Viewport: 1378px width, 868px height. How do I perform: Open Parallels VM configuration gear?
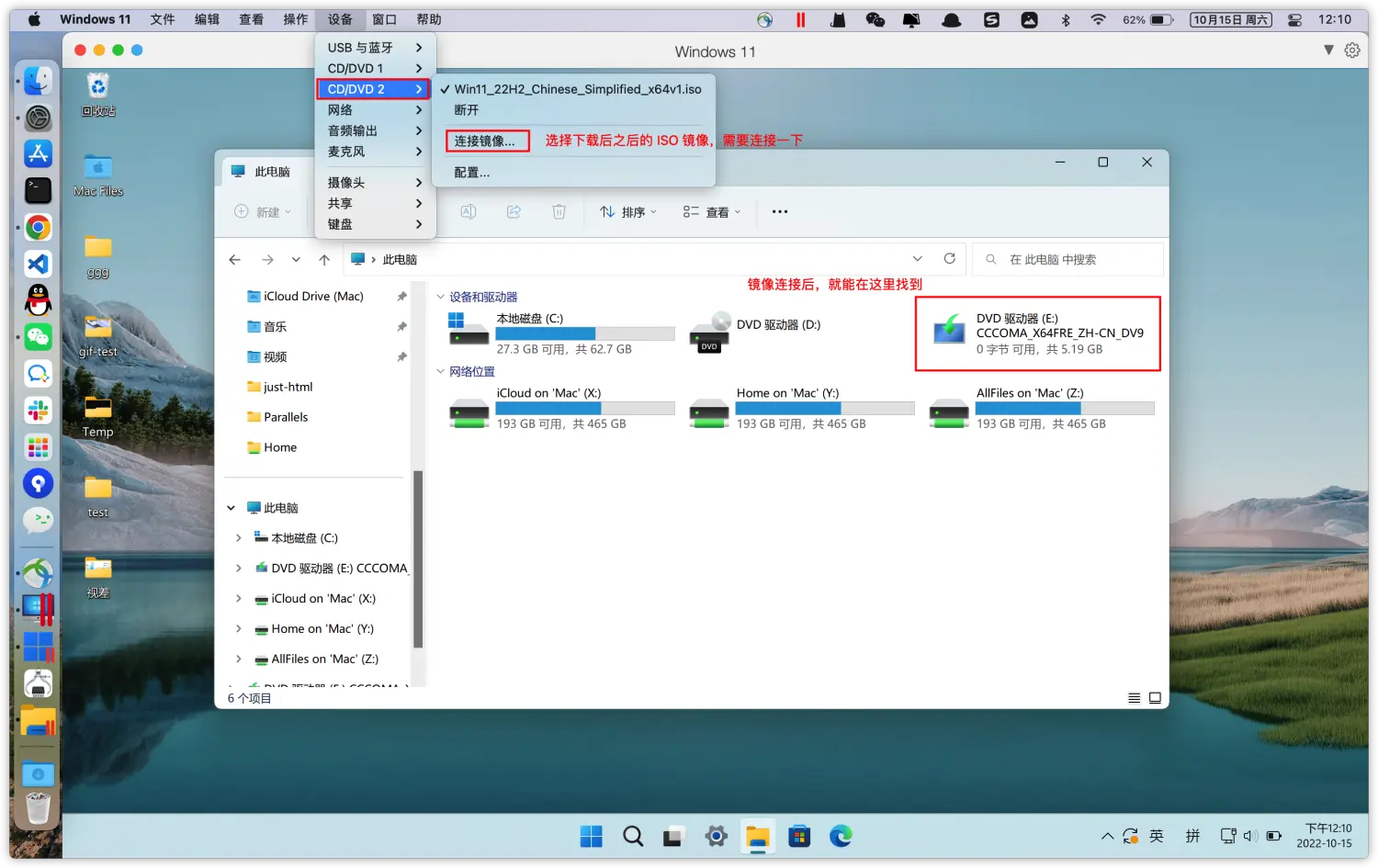(1352, 51)
